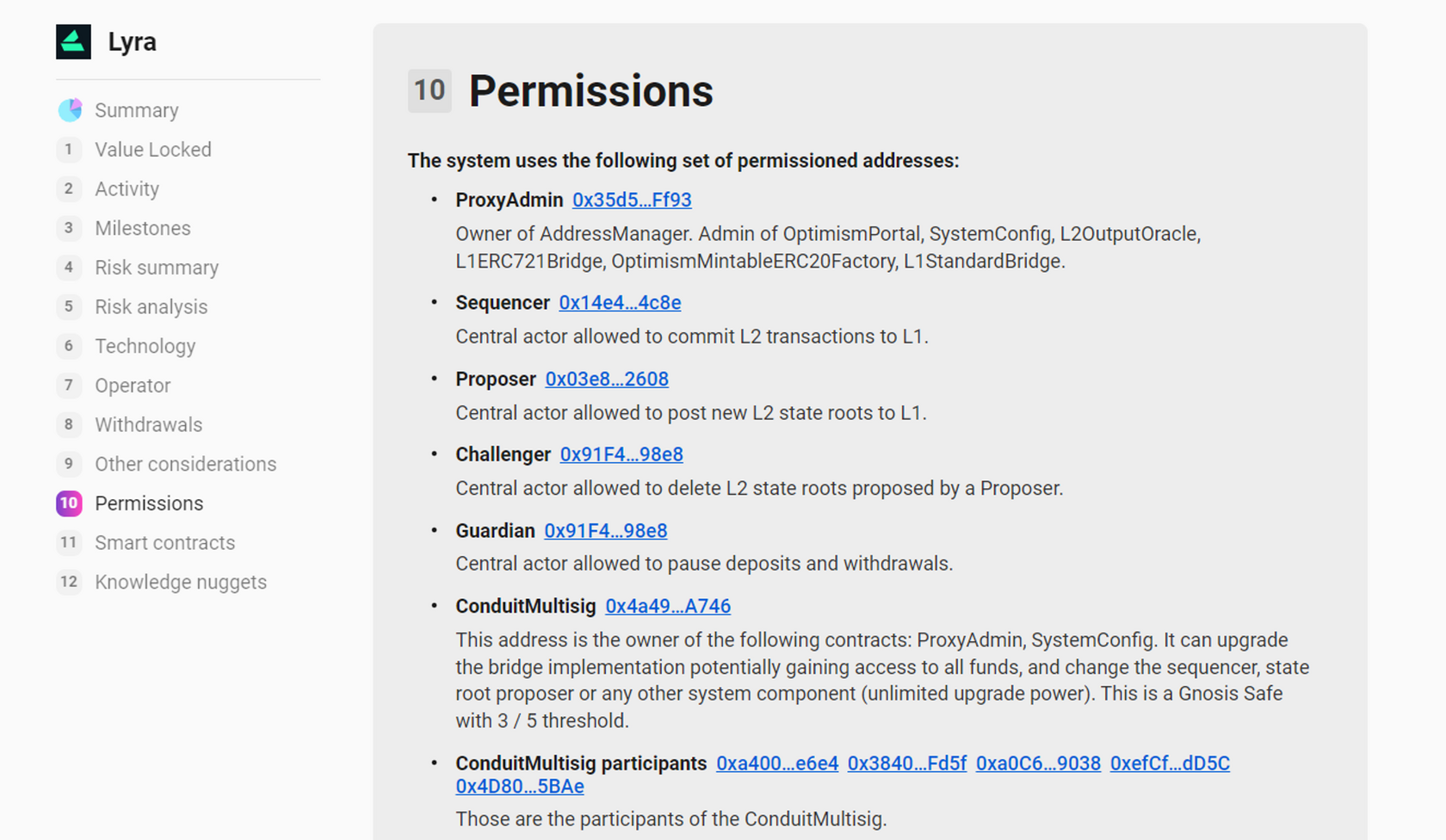The height and width of the screenshot is (840, 1446).
Task: Jump to the Operator section
Action: (x=133, y=386)
